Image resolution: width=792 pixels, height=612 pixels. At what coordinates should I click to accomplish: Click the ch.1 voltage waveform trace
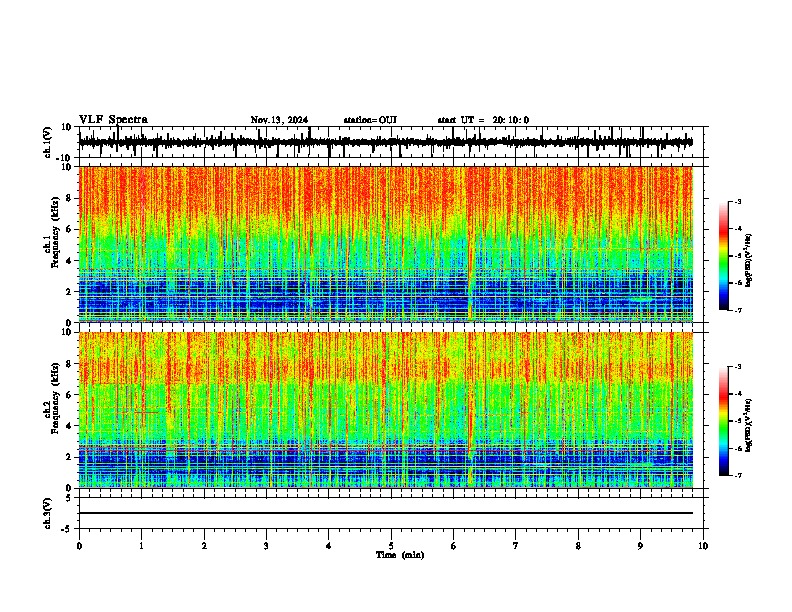pos(386,142)
